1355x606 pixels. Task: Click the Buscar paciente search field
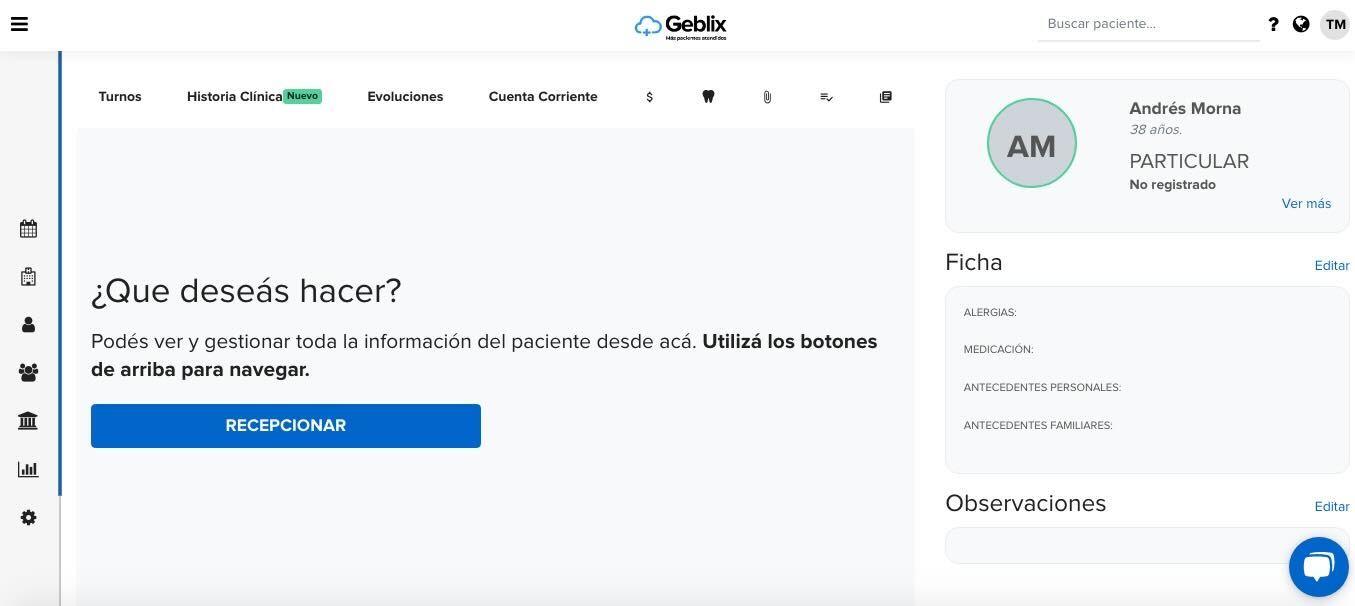pos(1148,24)
